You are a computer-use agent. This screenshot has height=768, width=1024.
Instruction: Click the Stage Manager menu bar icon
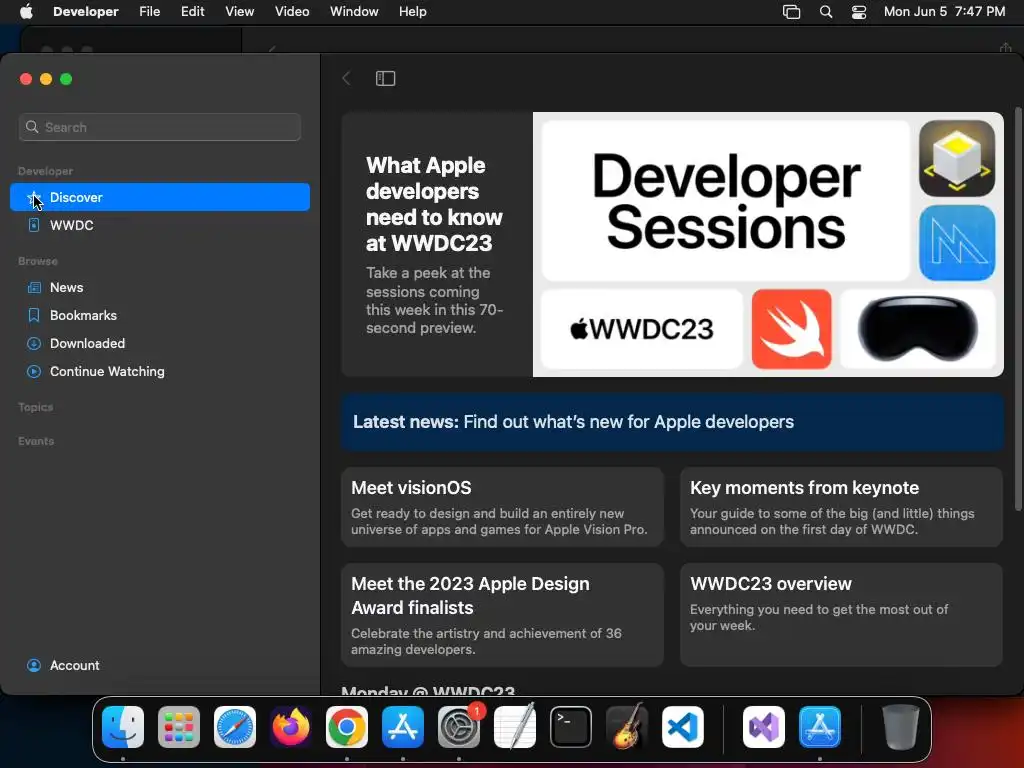pyautogui.click(x=792, y=12)
